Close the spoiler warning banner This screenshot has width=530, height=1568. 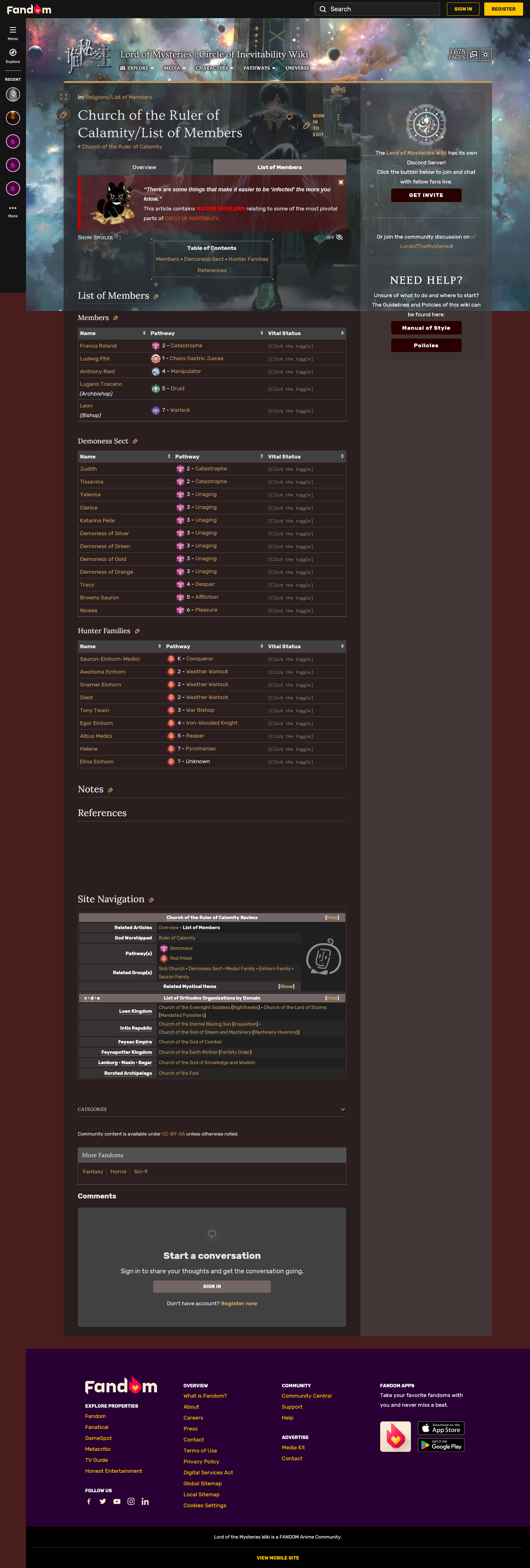point(341,182)
